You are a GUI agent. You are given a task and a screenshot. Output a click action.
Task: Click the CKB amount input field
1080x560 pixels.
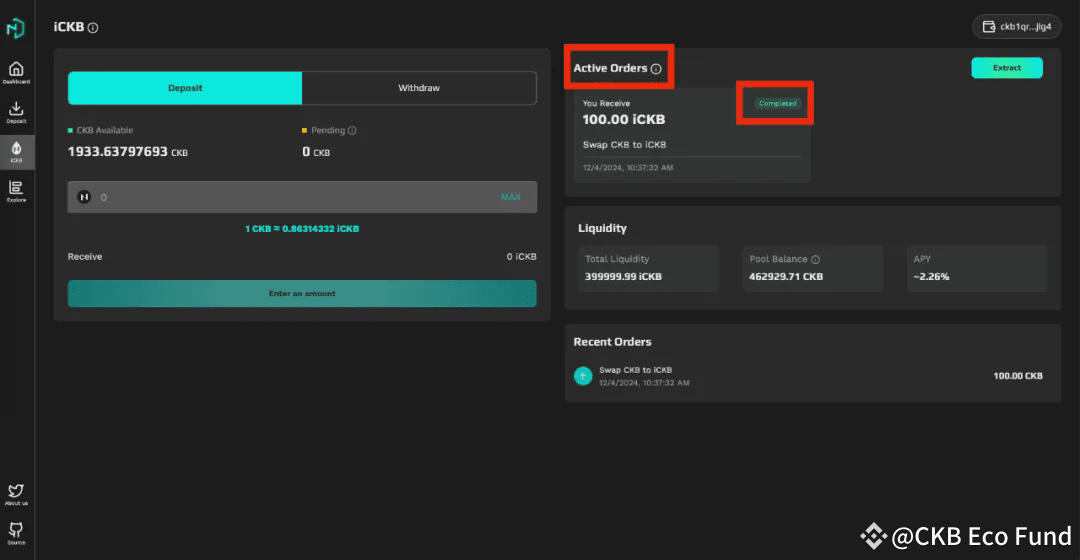tap(290, 197)
